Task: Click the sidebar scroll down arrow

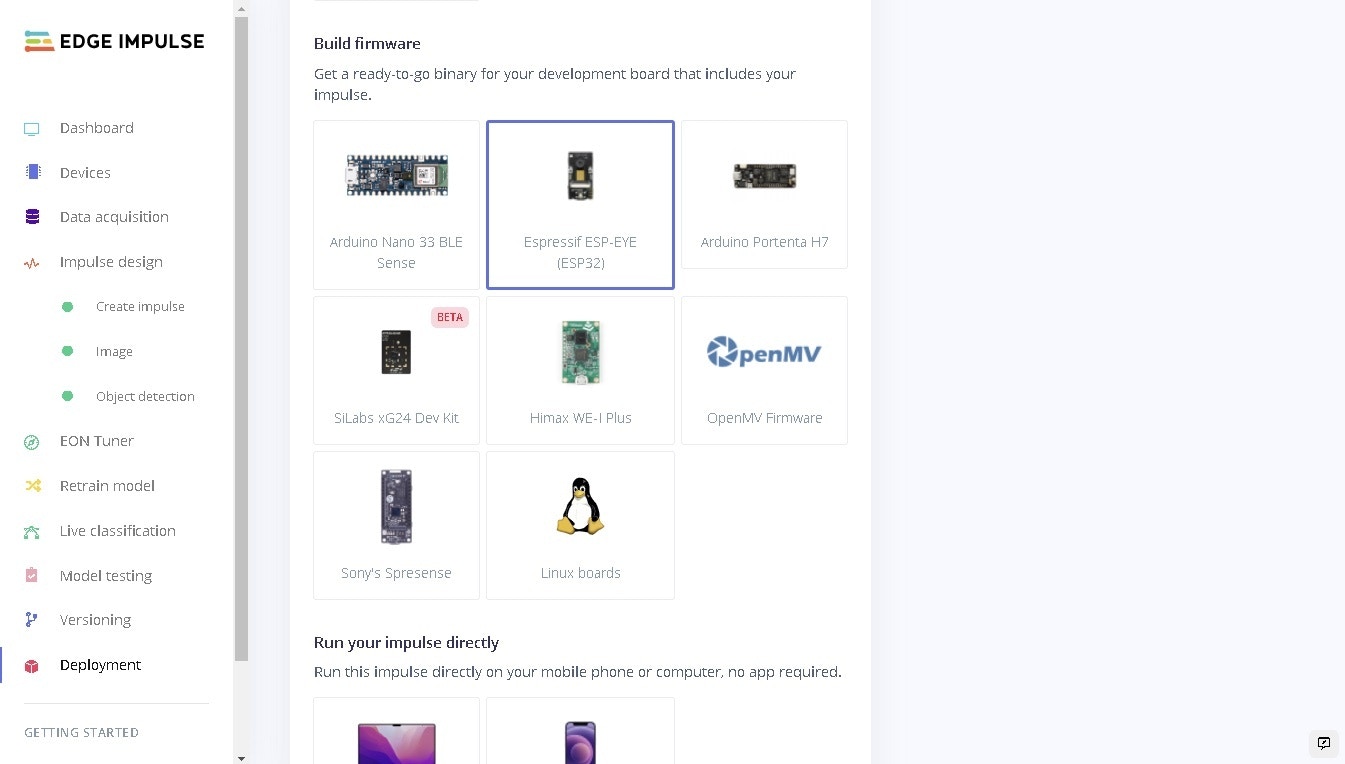Action: (241, 758)
